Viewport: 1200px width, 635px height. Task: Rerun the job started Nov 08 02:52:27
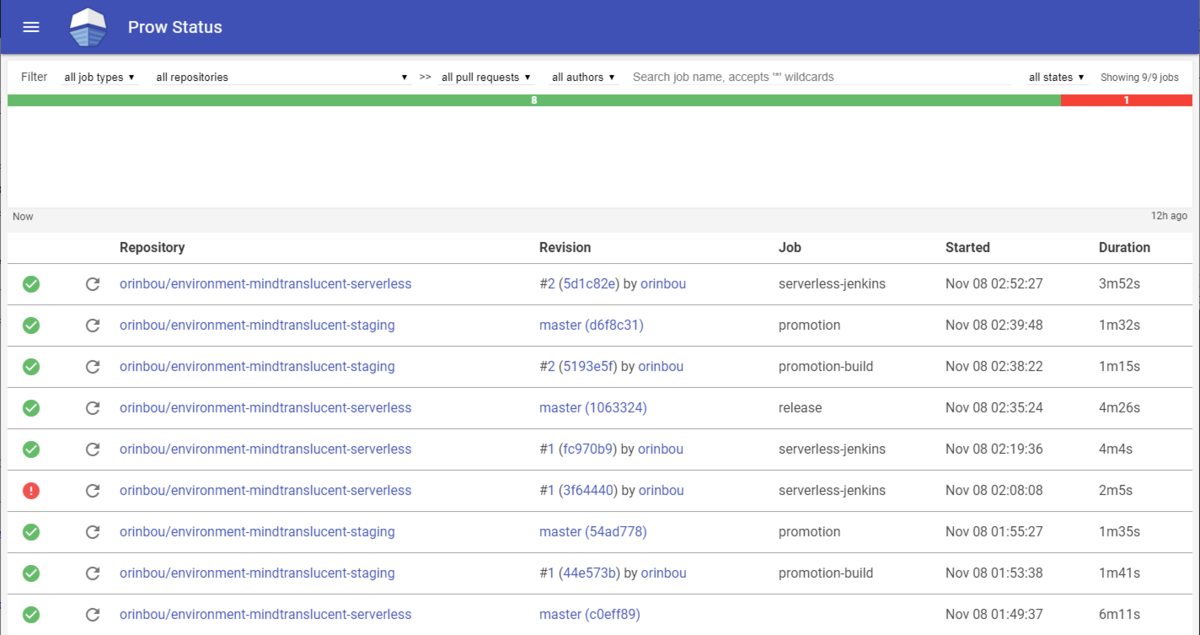pyautogui.click(x=93, y=284)
